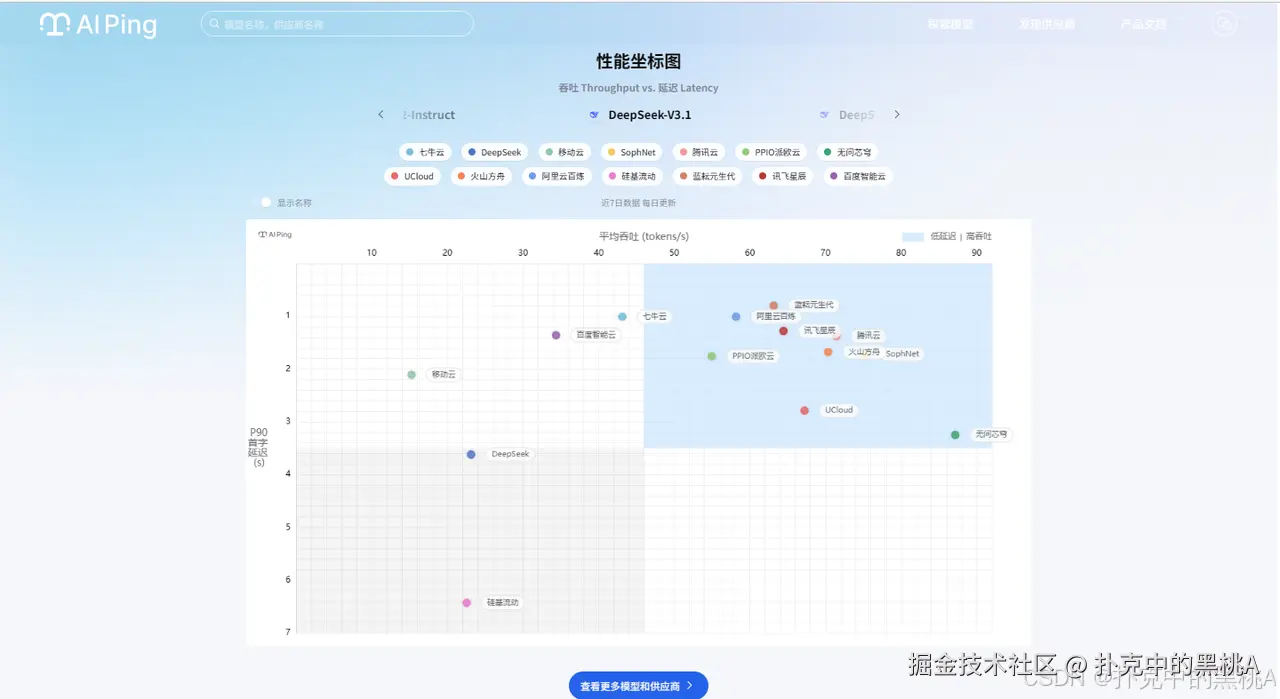Toggle the 火山方舟 legend chip
This screenshot has width=1280, height=699.
coord(480,176)
